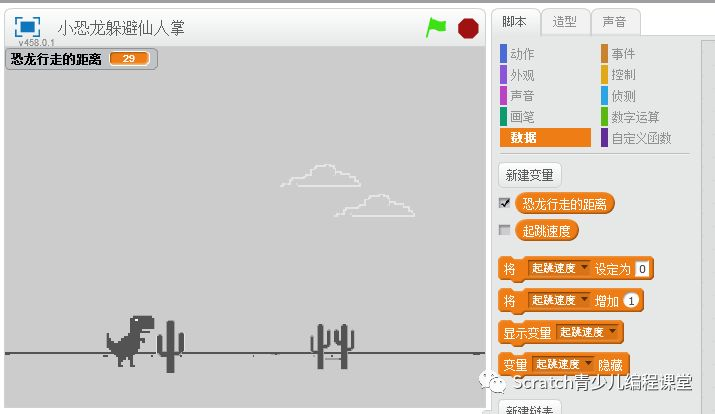Click the value field 0 in 设定为 block
This screenshot has height=414, width=715.
point(642,269)
